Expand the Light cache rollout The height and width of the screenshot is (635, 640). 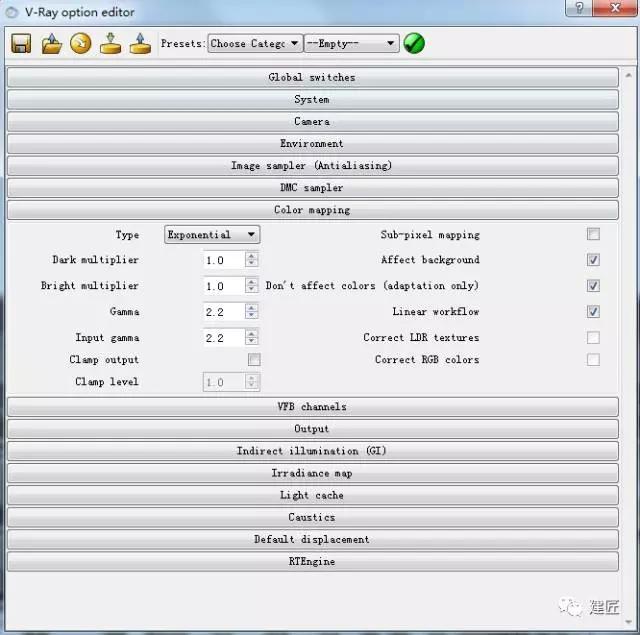[x=313, y=495]
